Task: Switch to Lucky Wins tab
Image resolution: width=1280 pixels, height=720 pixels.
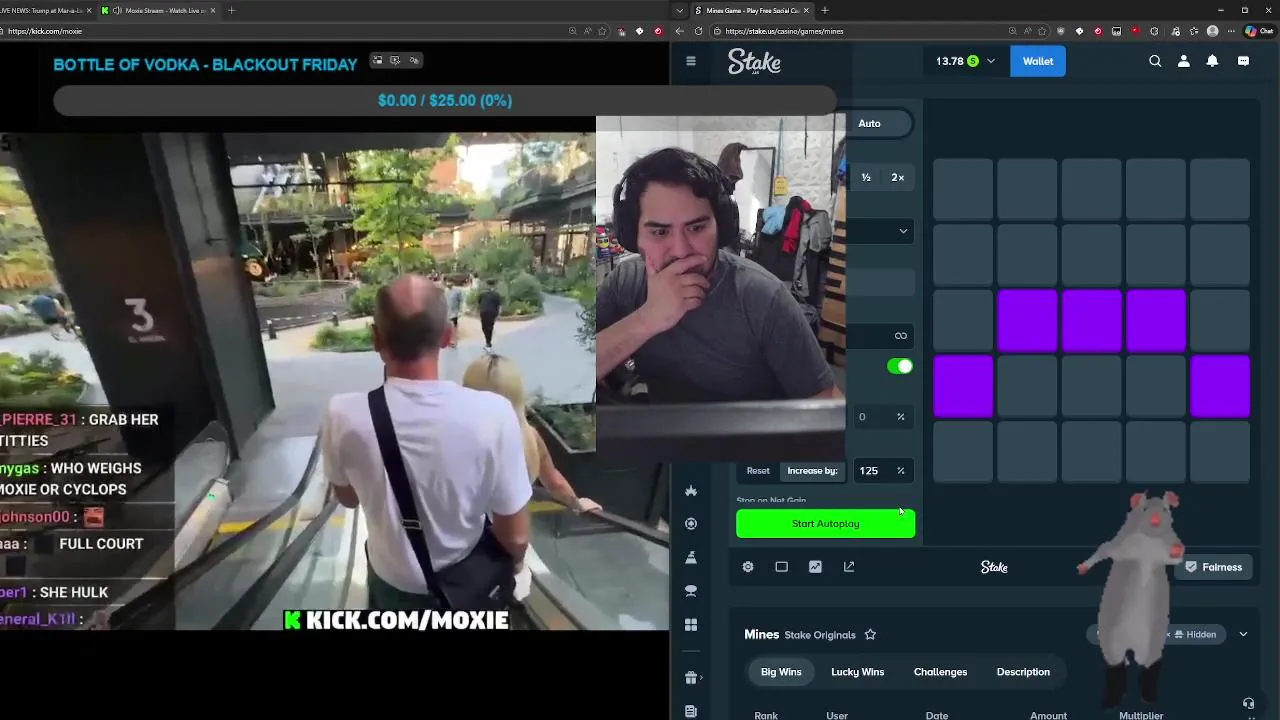Action: tap(858, 672)
